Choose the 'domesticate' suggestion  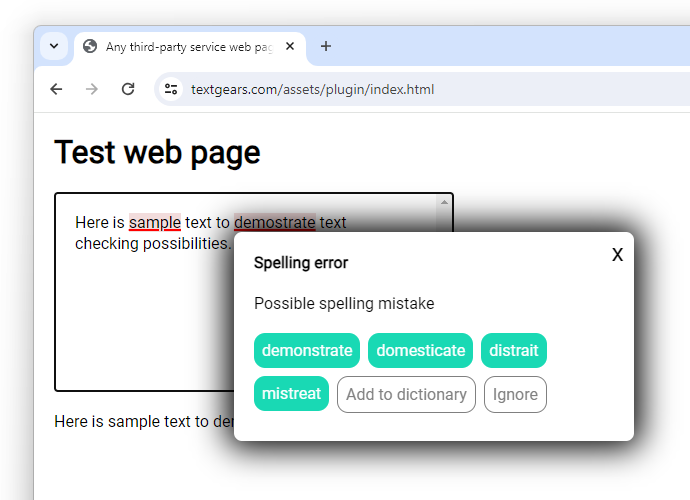(420, 350)
